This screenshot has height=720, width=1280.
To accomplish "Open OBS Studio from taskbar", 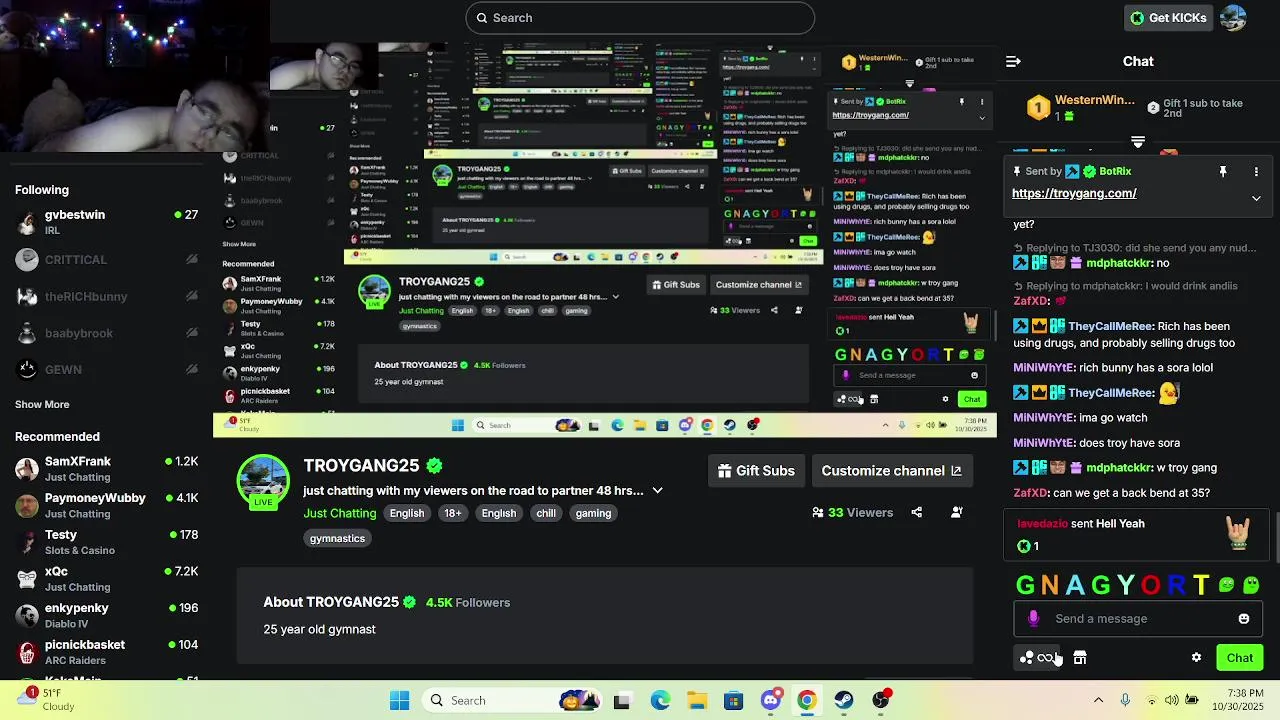I will pyautogui.click(x=881, y=700).
